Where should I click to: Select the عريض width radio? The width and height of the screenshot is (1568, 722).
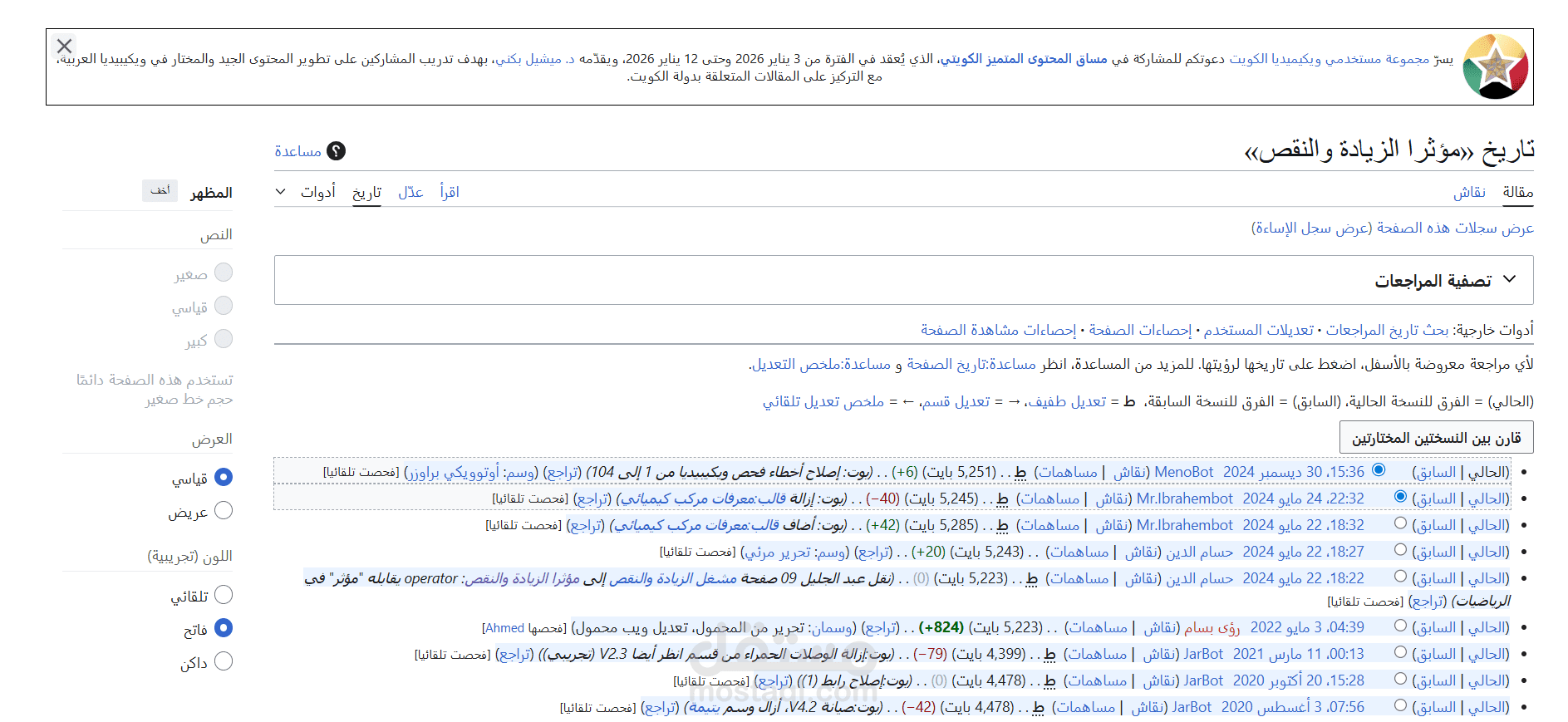224,510
